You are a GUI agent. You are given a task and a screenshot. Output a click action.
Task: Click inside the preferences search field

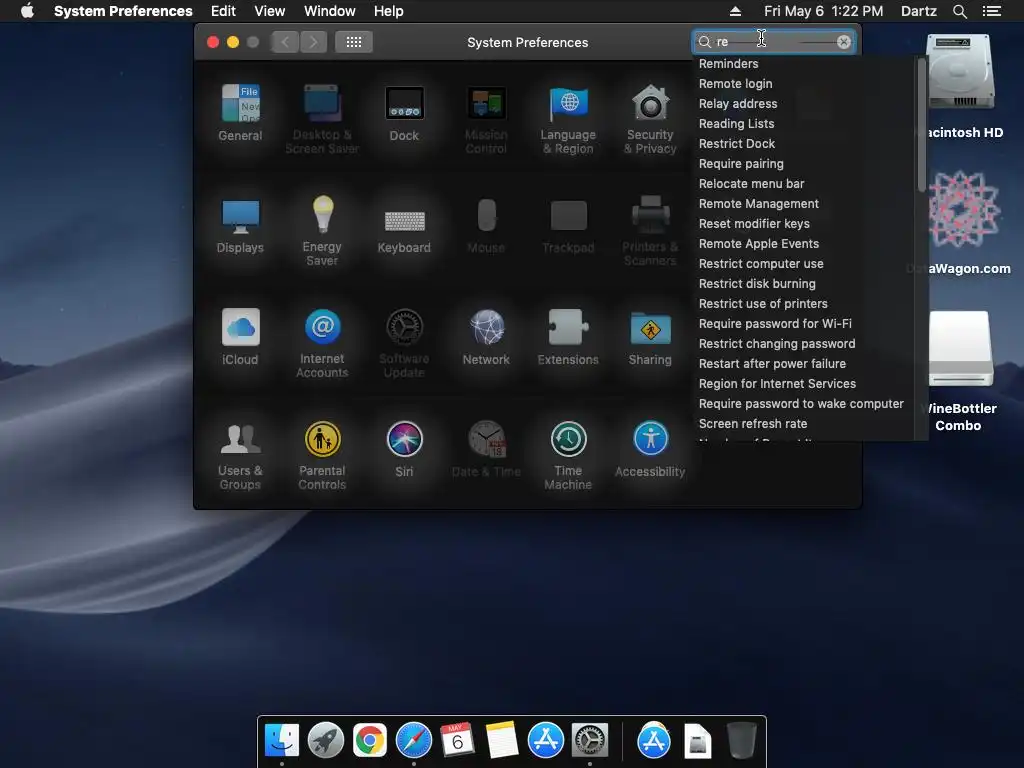(x=775, y=42)
